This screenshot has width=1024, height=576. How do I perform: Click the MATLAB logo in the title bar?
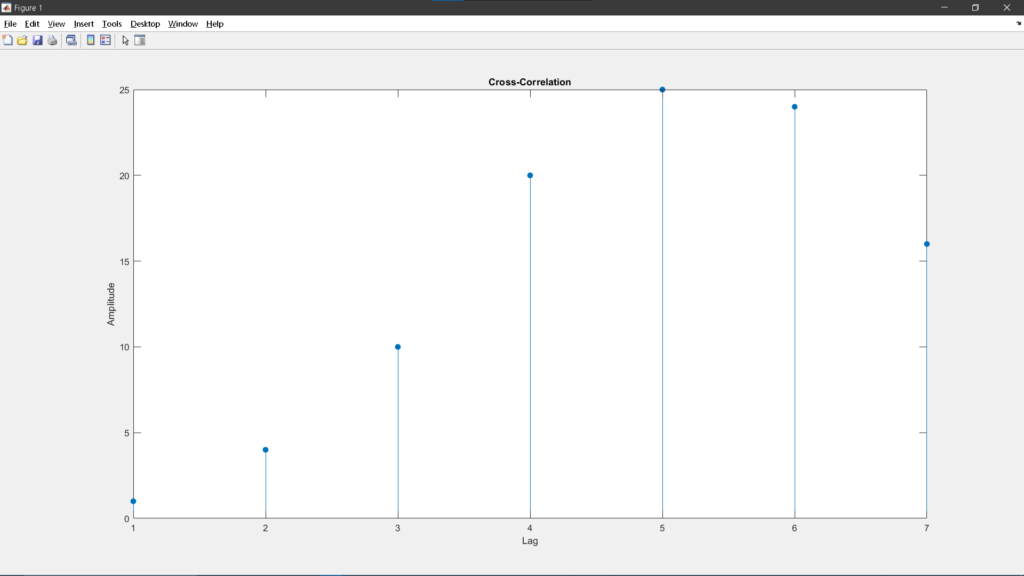[x=7, y=7]
